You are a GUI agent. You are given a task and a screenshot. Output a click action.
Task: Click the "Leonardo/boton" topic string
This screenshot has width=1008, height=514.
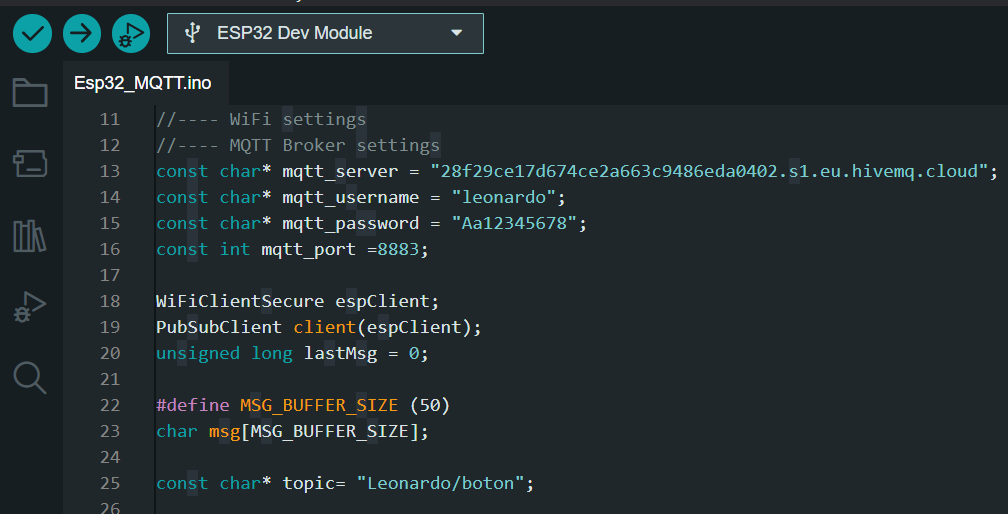(x=440, y=483)
